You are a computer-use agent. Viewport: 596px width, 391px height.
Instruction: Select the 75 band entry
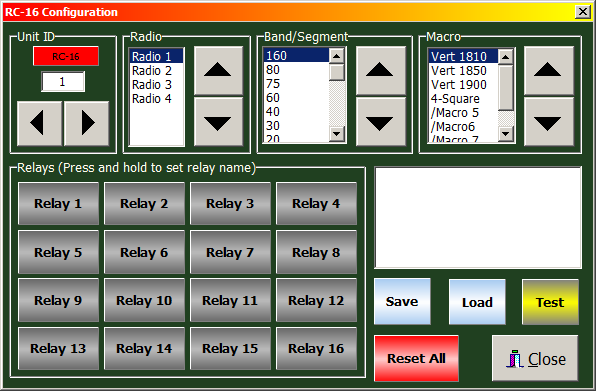[x=296, y=84]
